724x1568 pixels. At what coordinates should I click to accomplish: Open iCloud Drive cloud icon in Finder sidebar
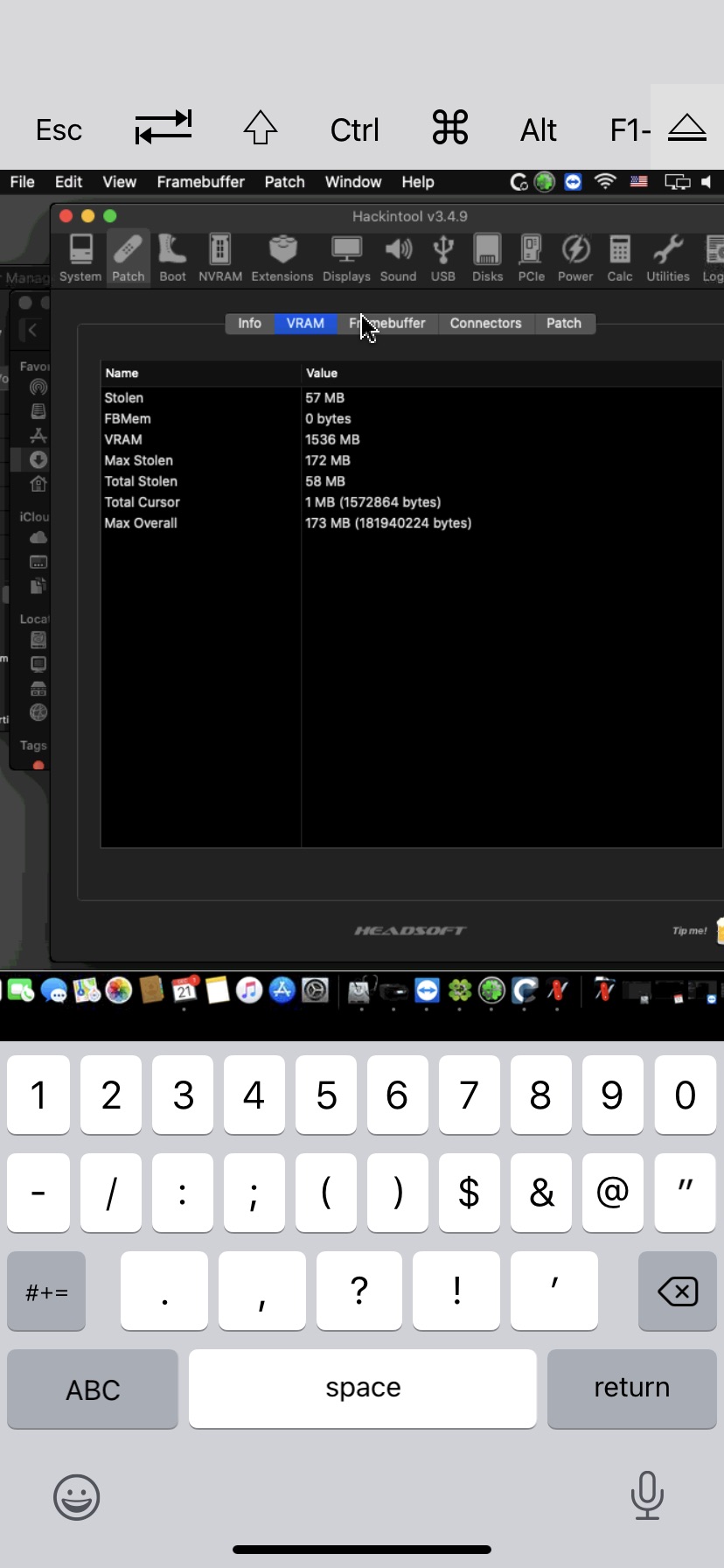tap(38, 537)
